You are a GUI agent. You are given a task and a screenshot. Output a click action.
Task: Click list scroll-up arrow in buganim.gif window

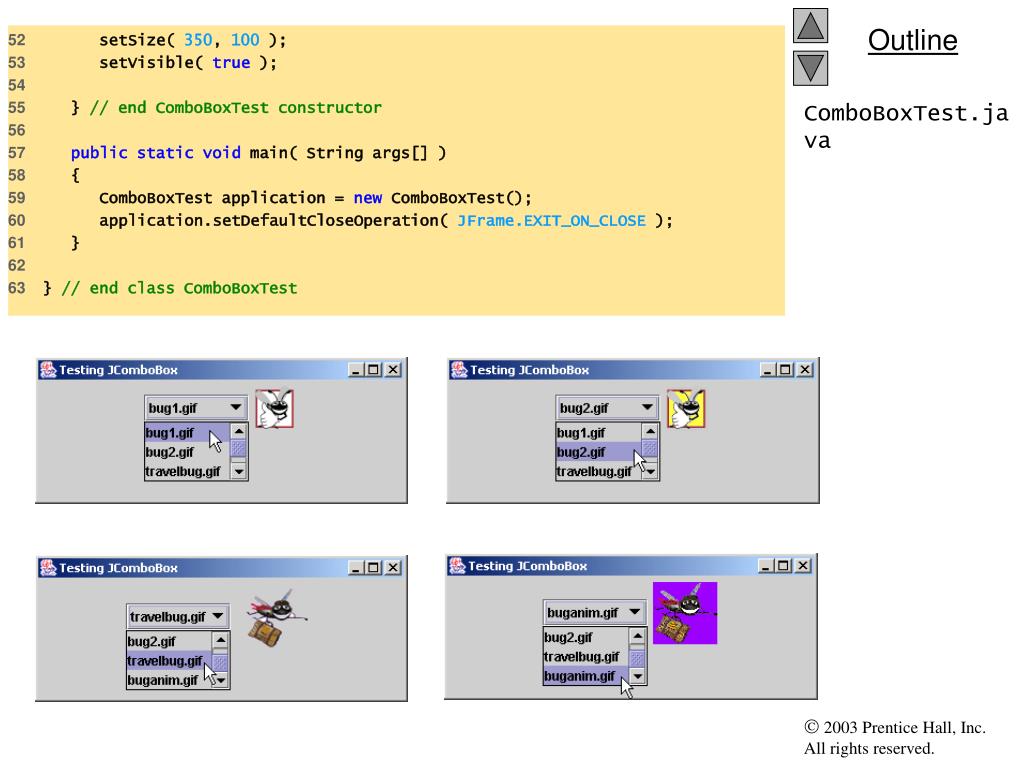[637, 636]
